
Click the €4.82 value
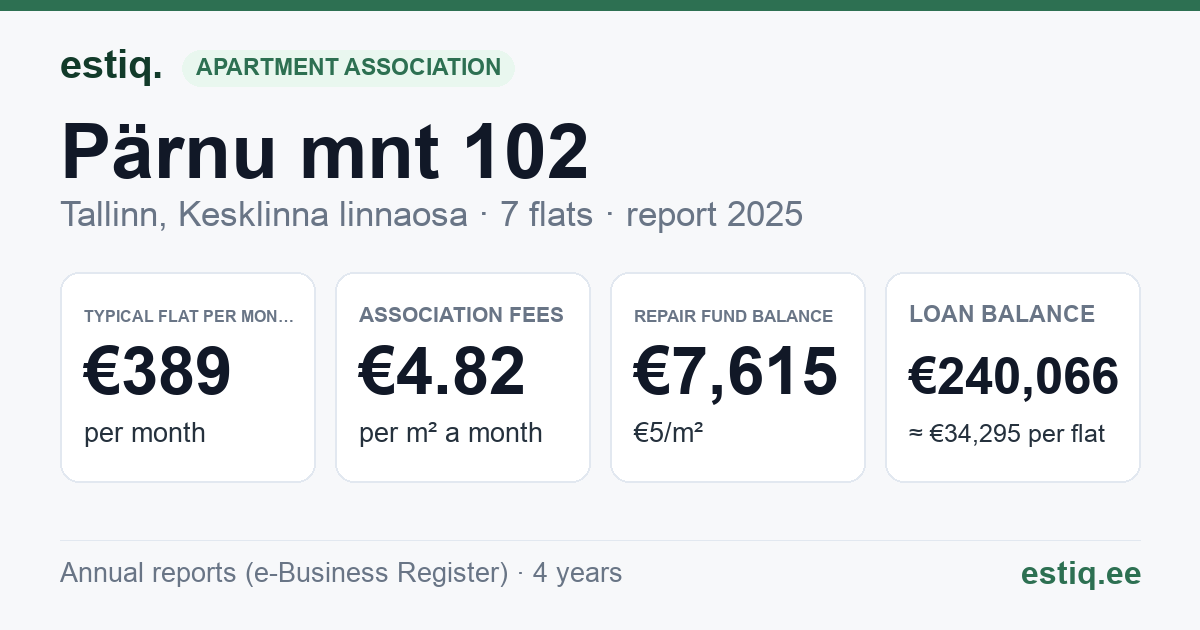point(442,372)
